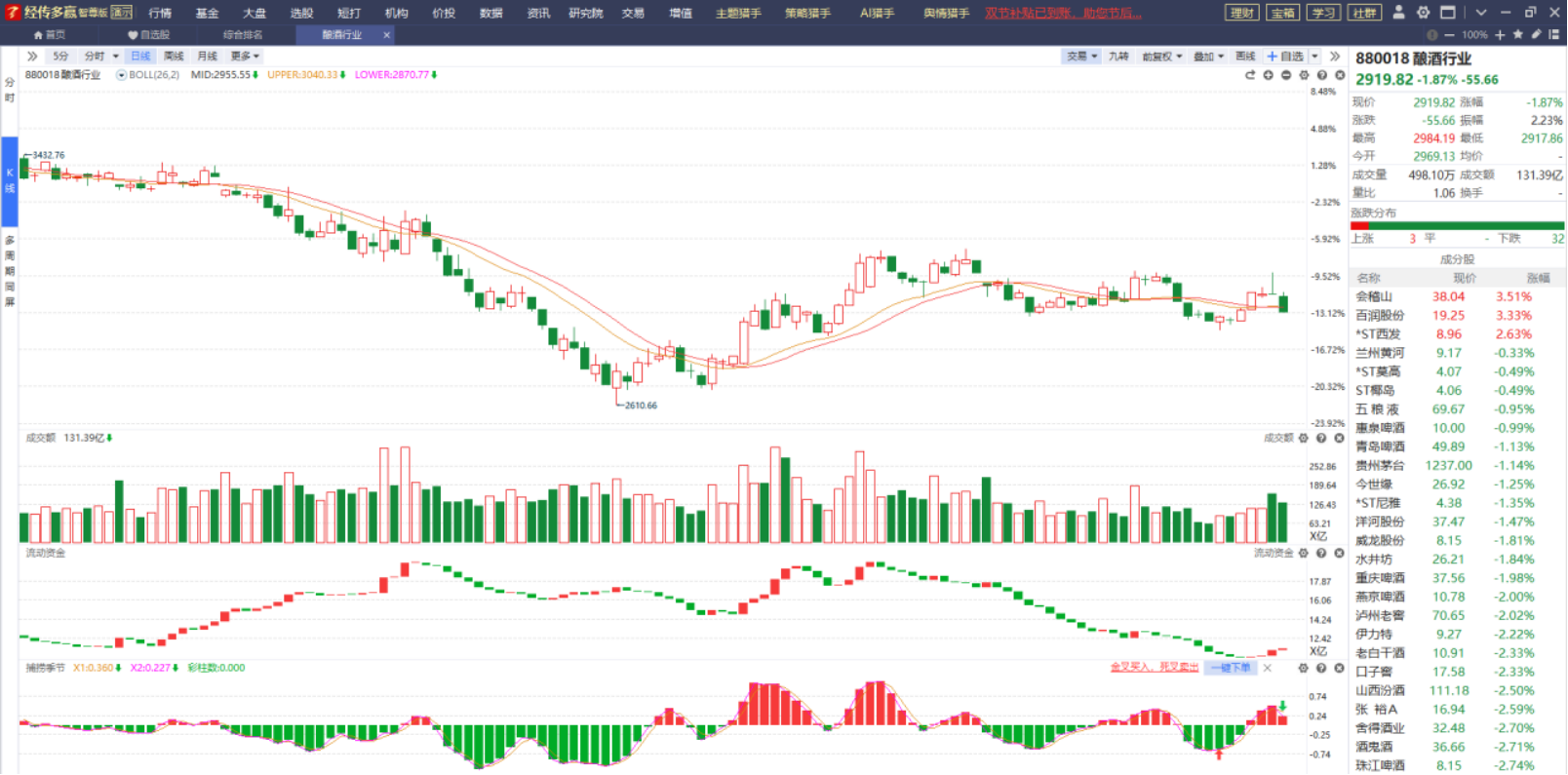
Task: Open the 研究院 menu
Action: coord(586,13)
